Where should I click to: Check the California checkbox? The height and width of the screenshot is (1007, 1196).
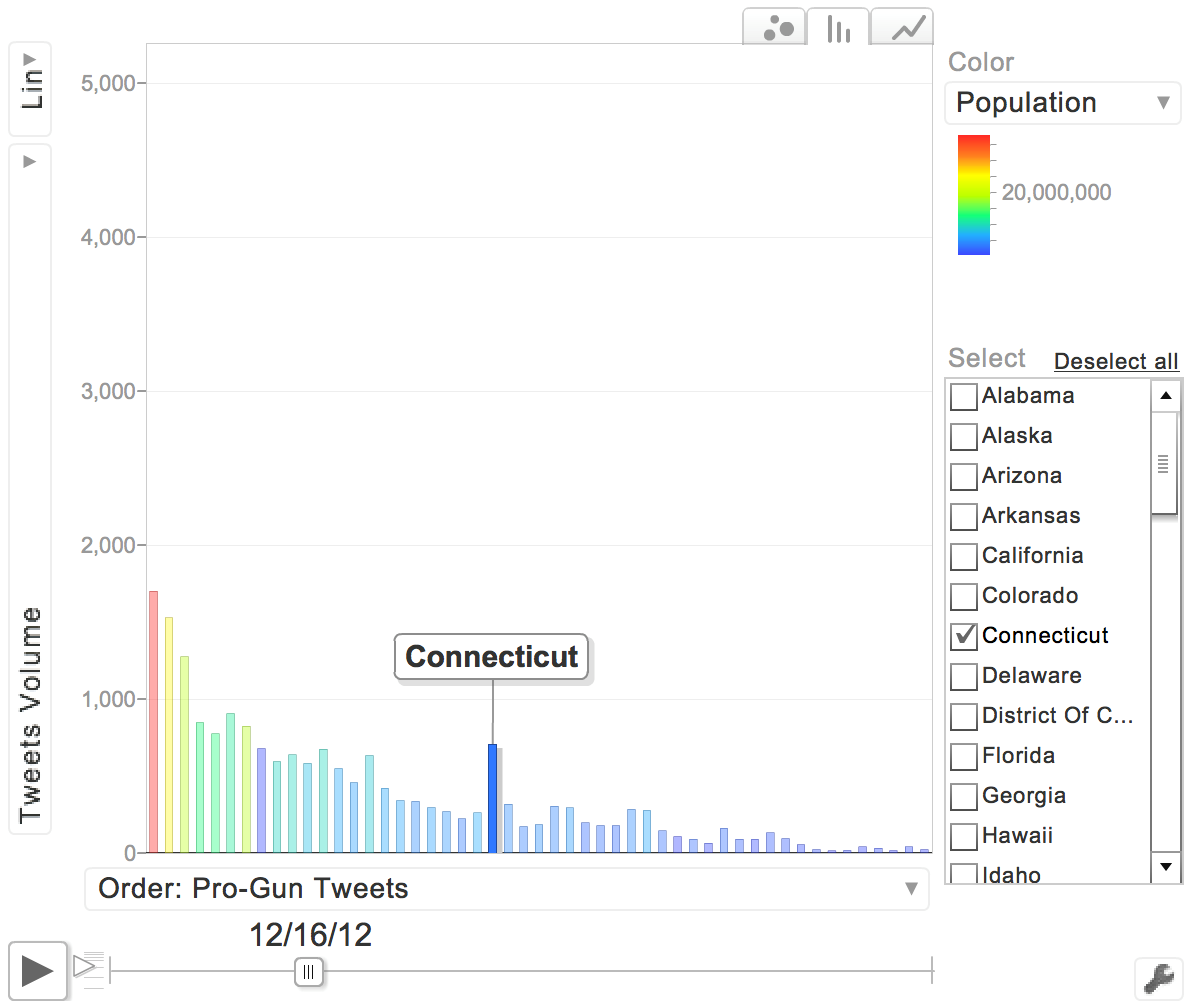(963, 556)
